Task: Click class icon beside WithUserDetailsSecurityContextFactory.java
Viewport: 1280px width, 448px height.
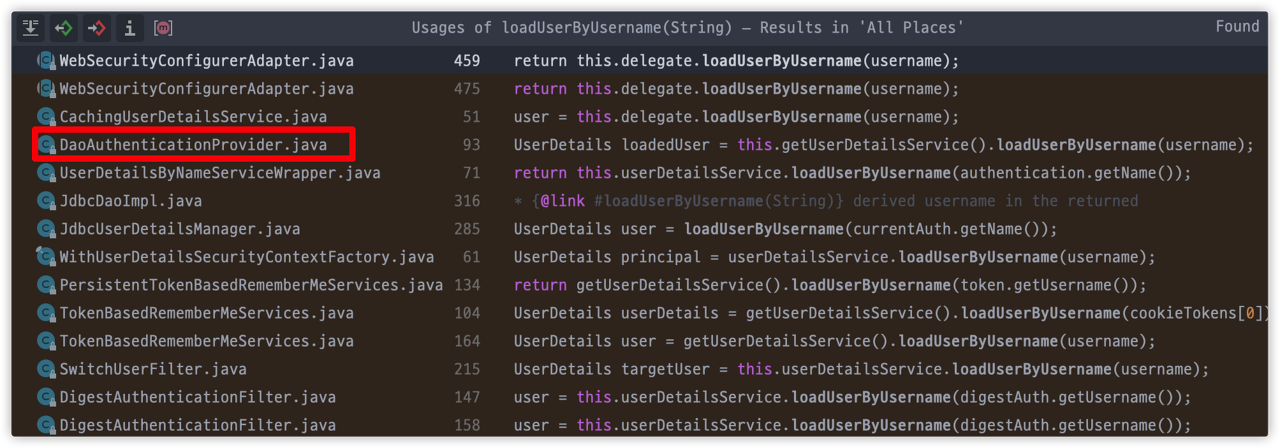Action: [46, 257]
